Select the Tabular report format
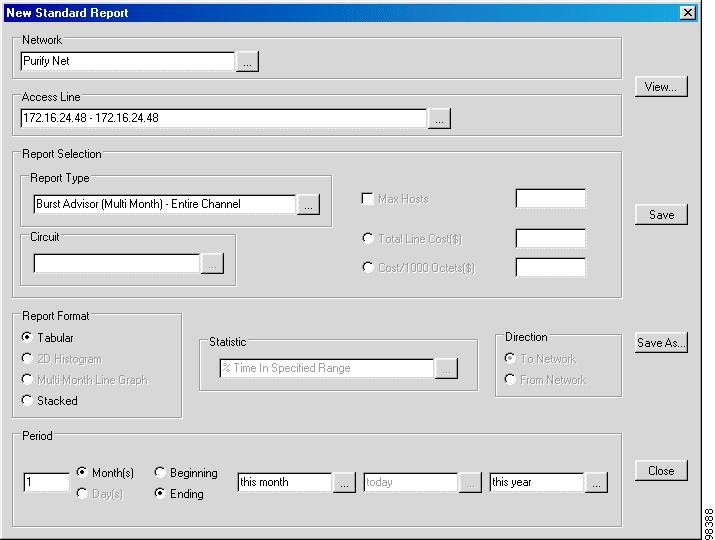This screenshot has height=540, width=715. coord(27,337)
